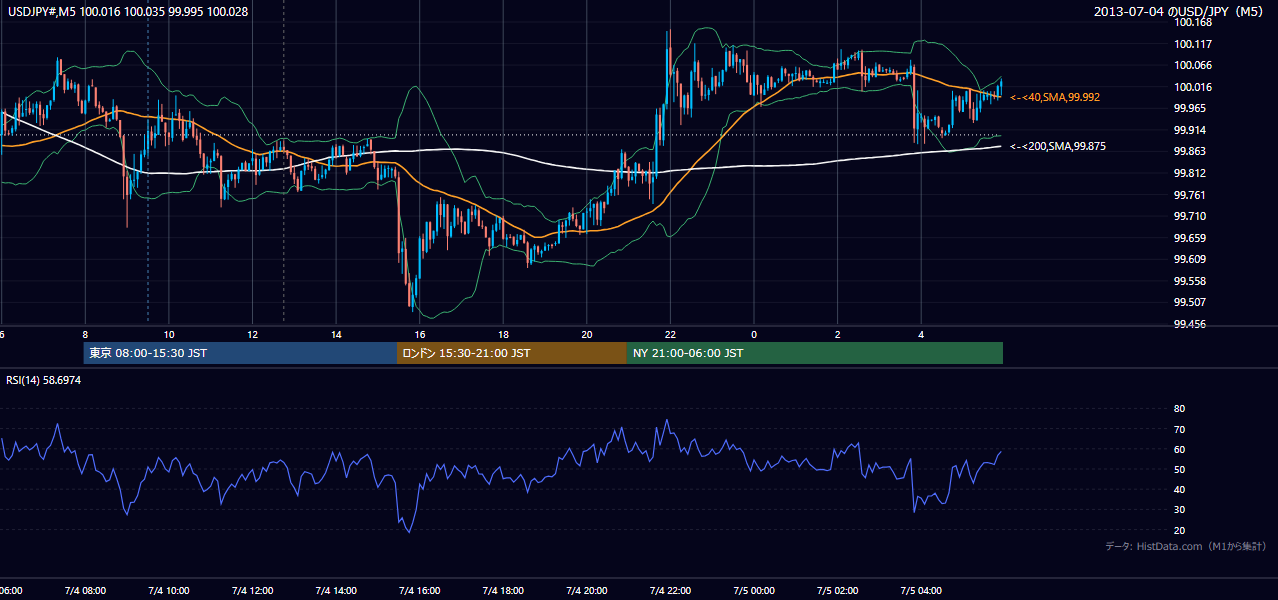Click the RSI(14) 58.6974 indicator label
This screenshot has width=1278, height=600.
(x=44, y=381)
